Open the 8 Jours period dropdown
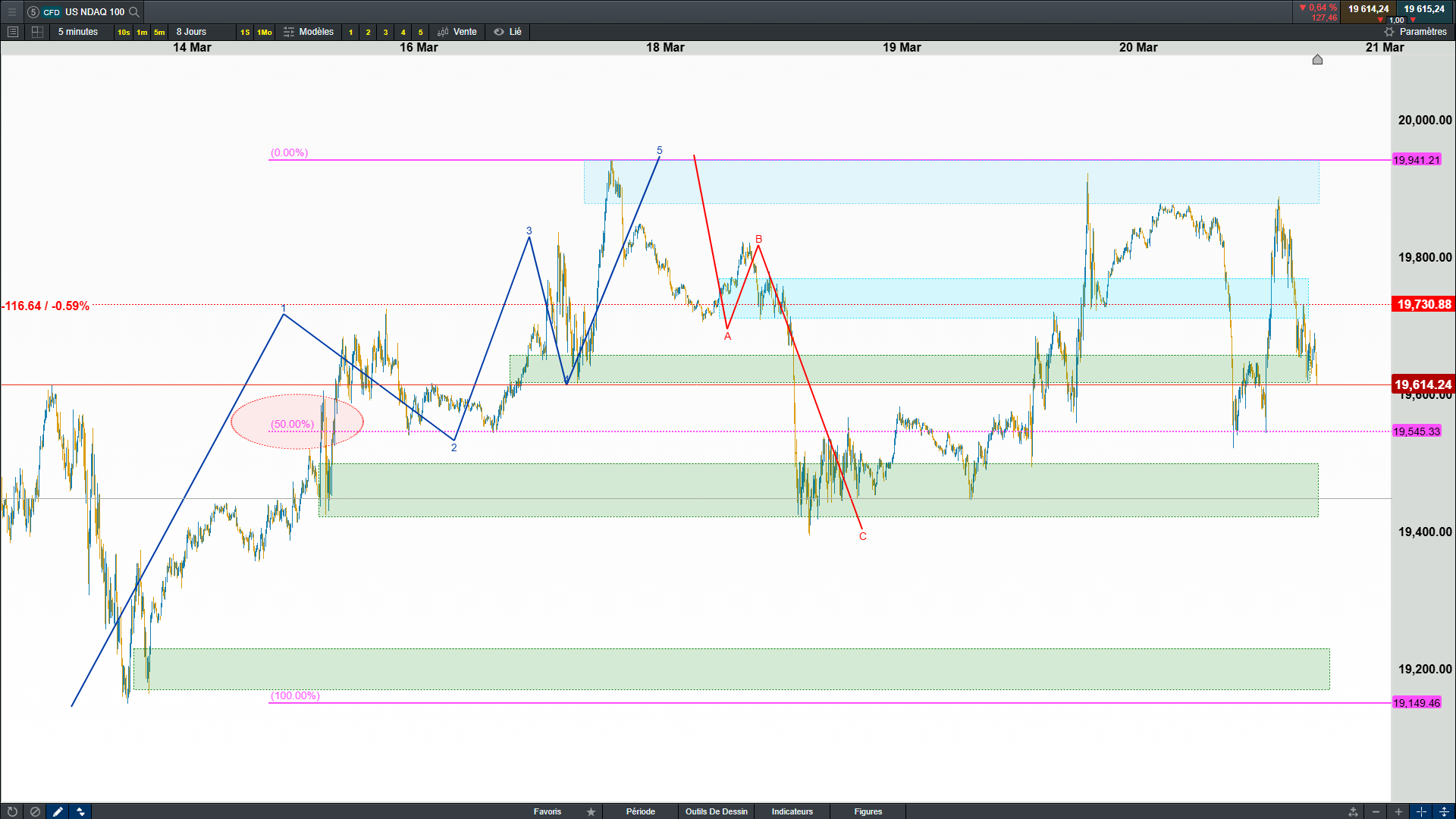This screenshot has width=1456, height=819. pos(191,32)
